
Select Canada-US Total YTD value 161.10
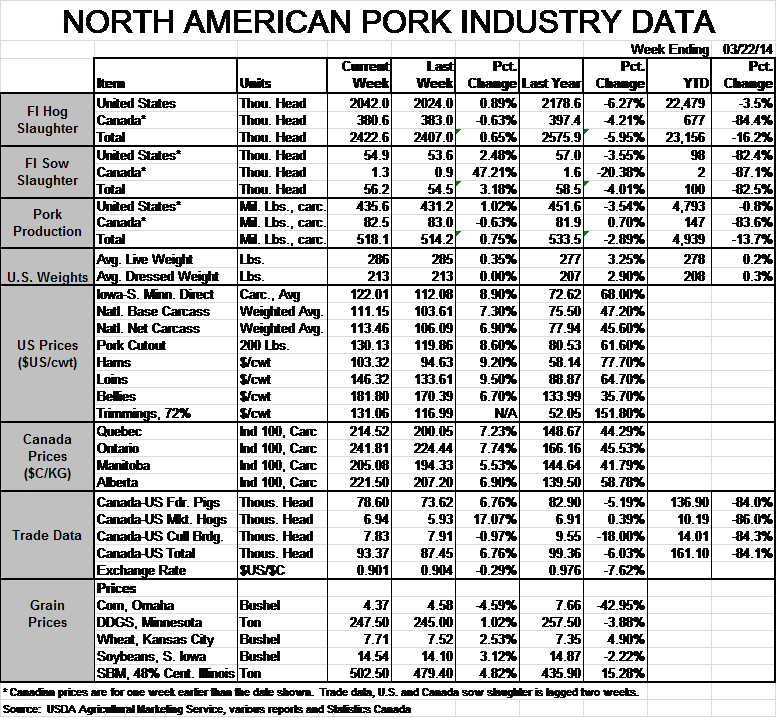coord(689,553)
